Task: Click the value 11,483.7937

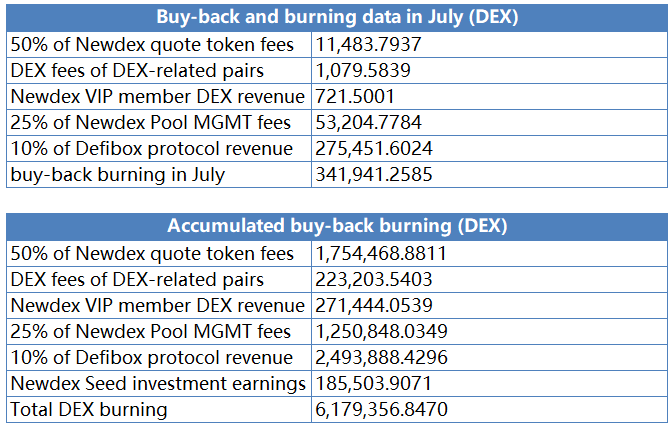Action: (x=369, y=45)
